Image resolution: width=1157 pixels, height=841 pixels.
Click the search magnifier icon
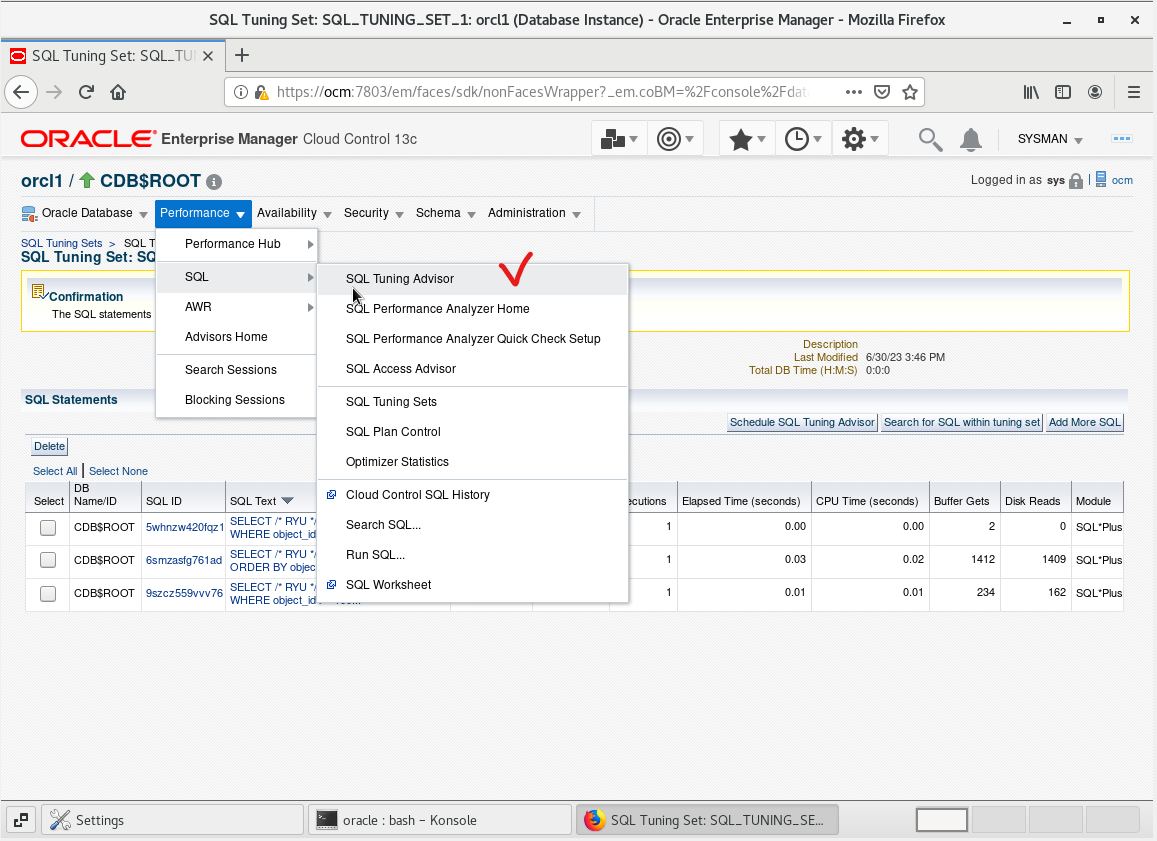click(x=930, y=139)
